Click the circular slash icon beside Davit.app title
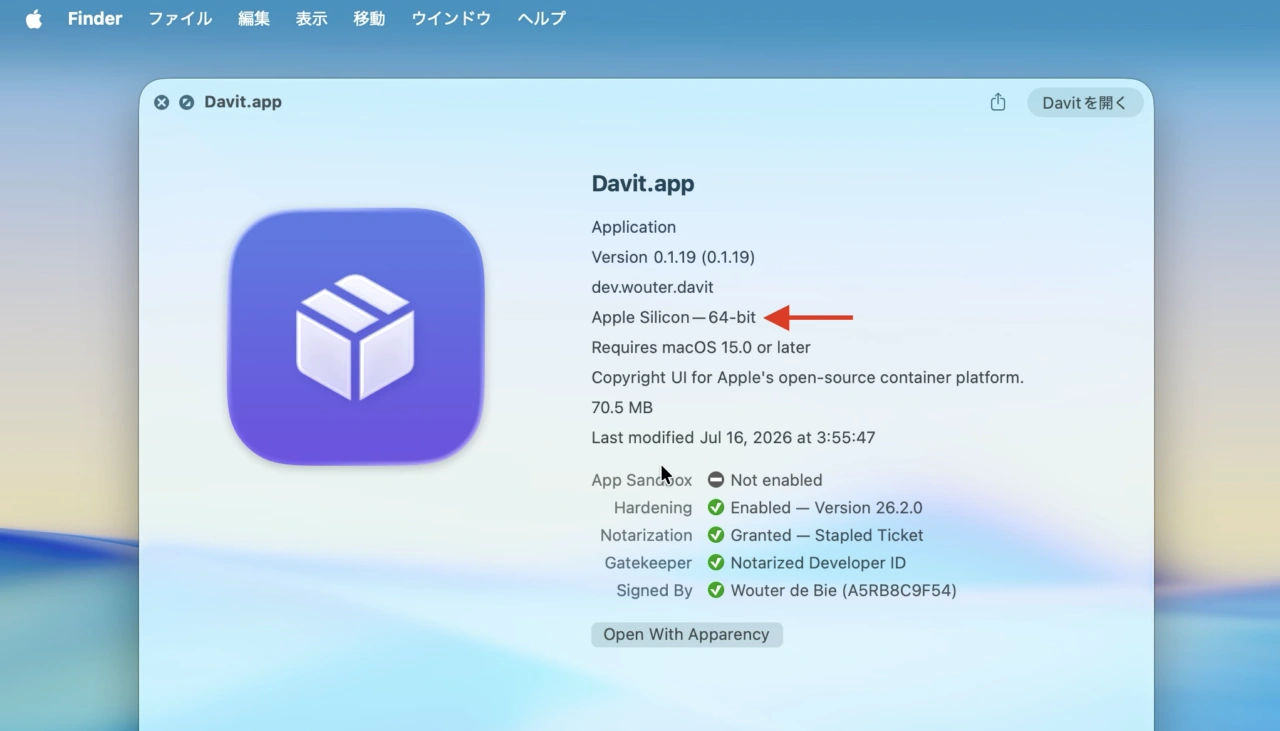 [186, 102]
